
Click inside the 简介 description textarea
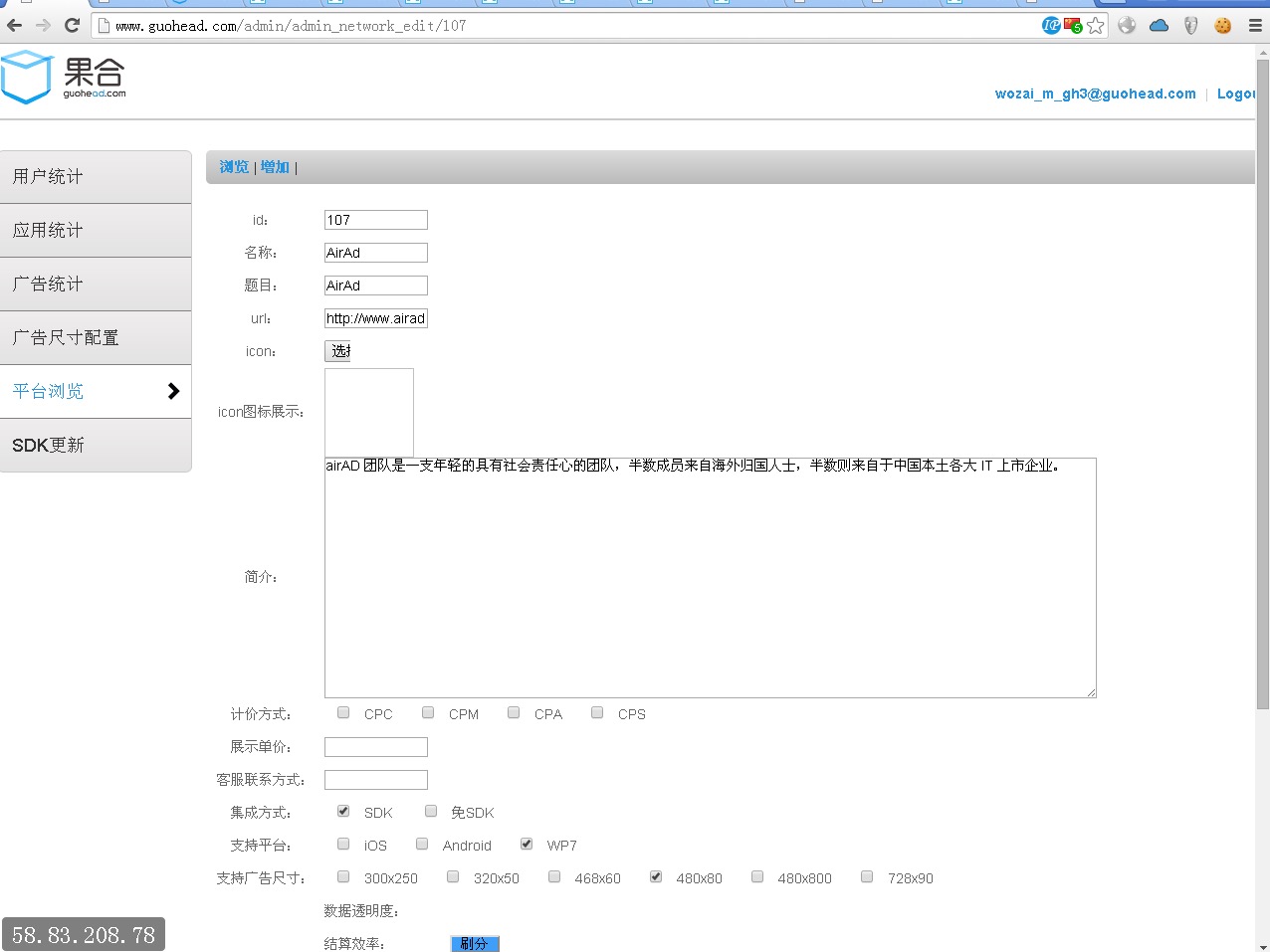click(x=711, y=578)
